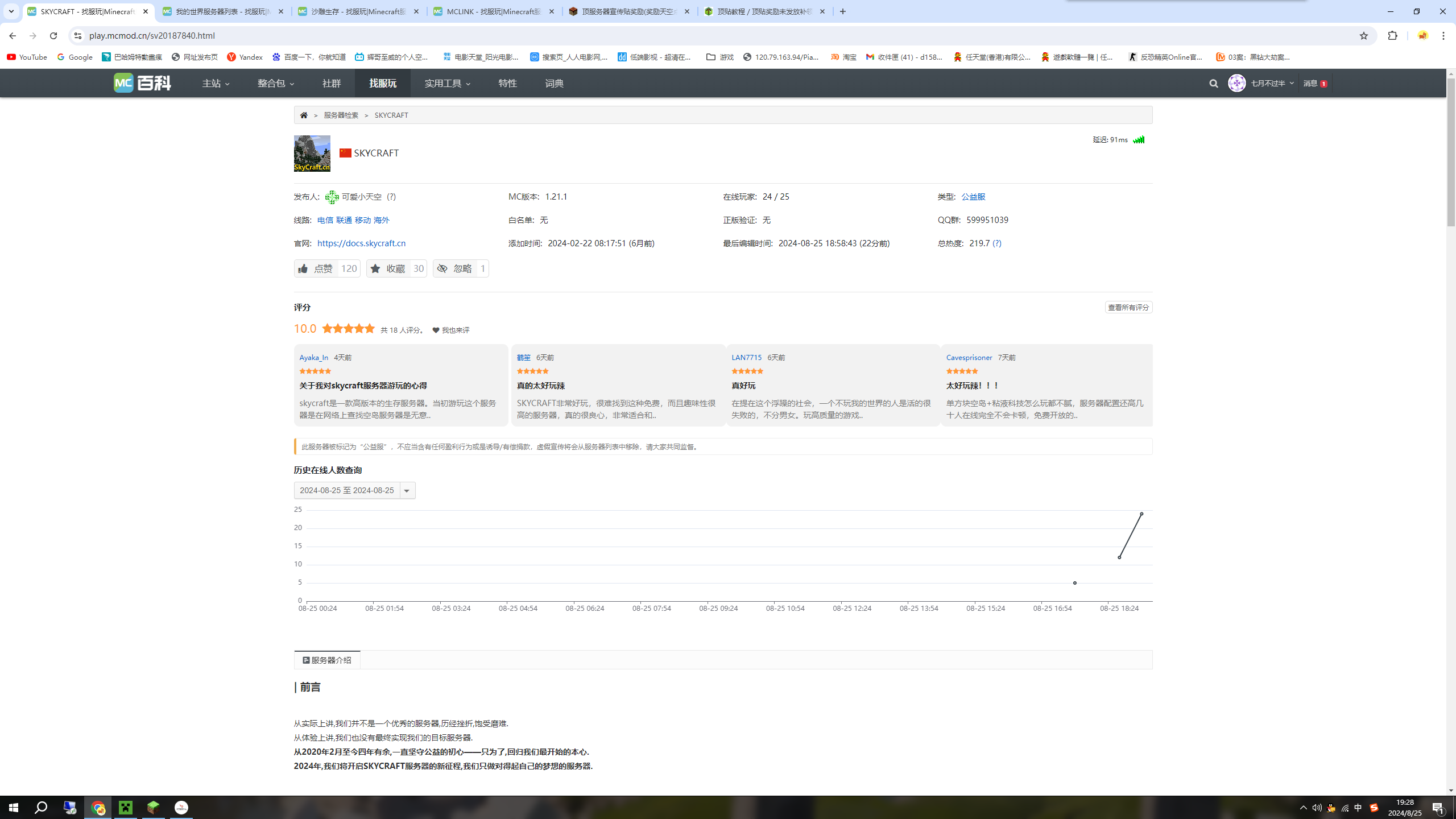Click the 海外 line tag link
1456x819 pixels.
[x=382, y=220]
